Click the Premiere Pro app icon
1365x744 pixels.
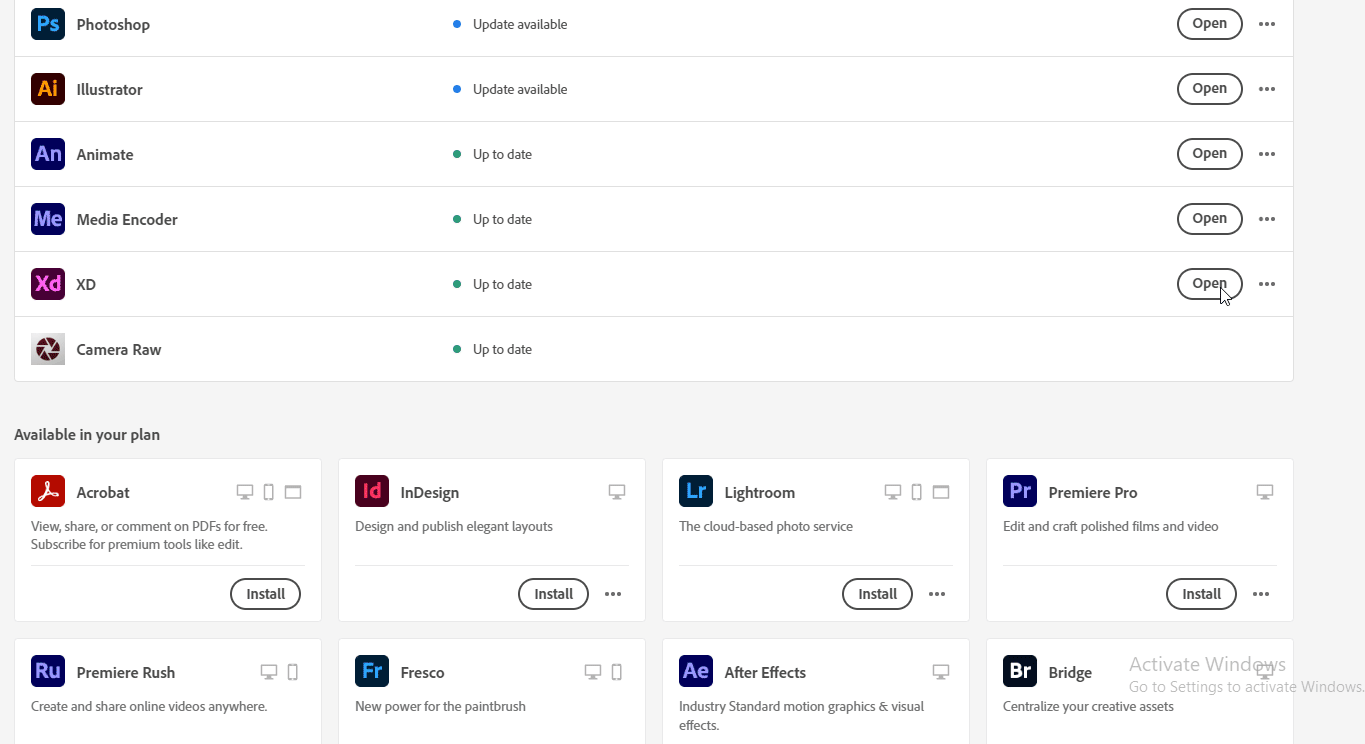pos(1020,492)
